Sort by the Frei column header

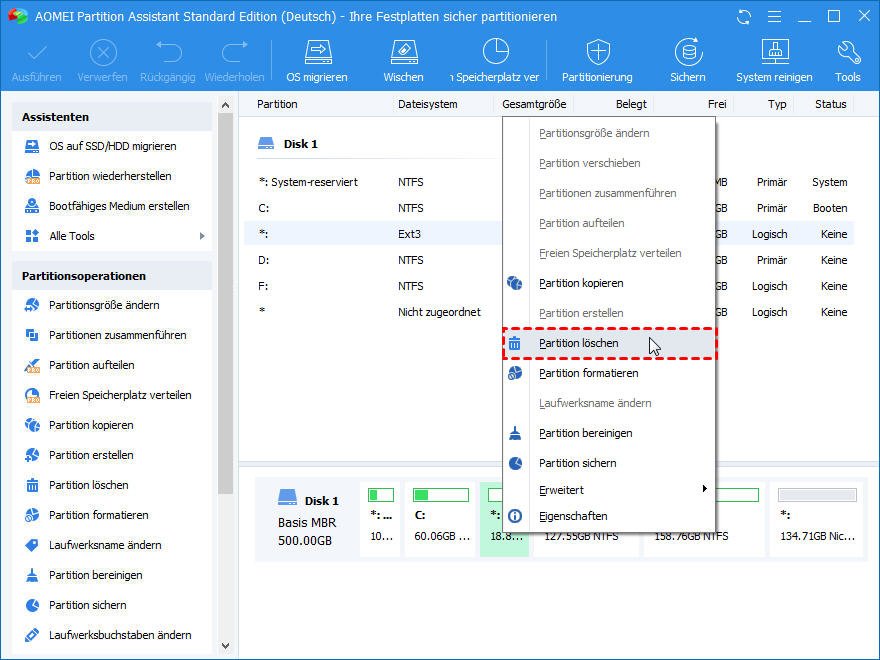coord(717,104)
